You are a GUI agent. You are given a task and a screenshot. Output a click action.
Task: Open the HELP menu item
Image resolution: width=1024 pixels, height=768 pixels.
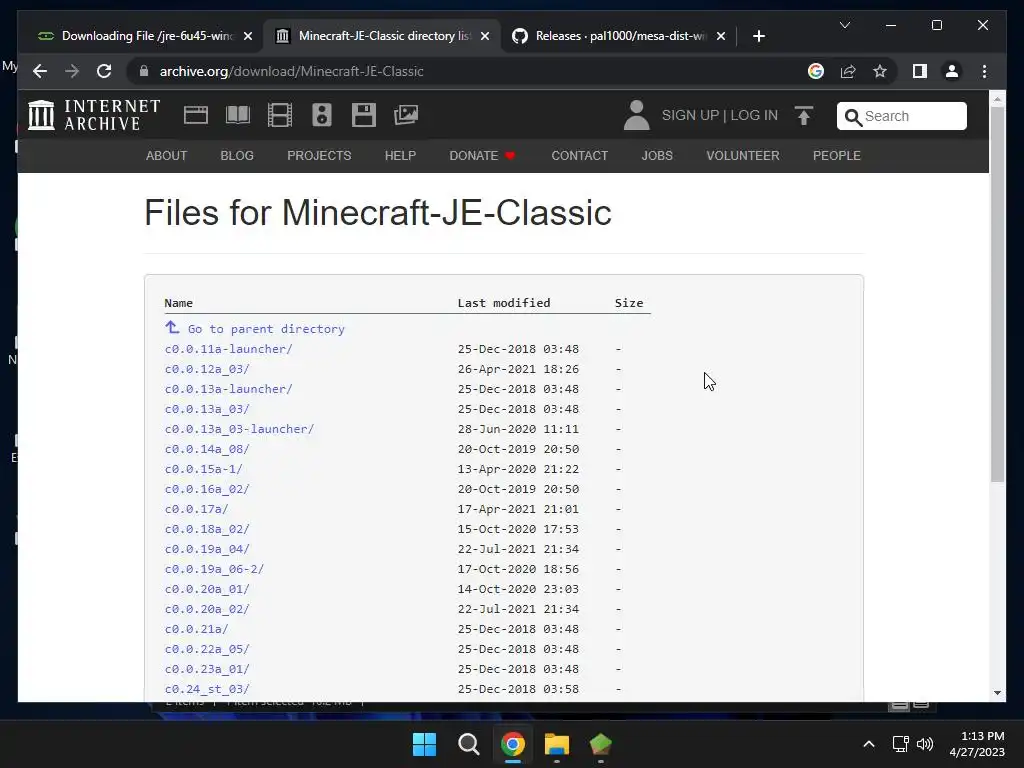click(400, 156)
